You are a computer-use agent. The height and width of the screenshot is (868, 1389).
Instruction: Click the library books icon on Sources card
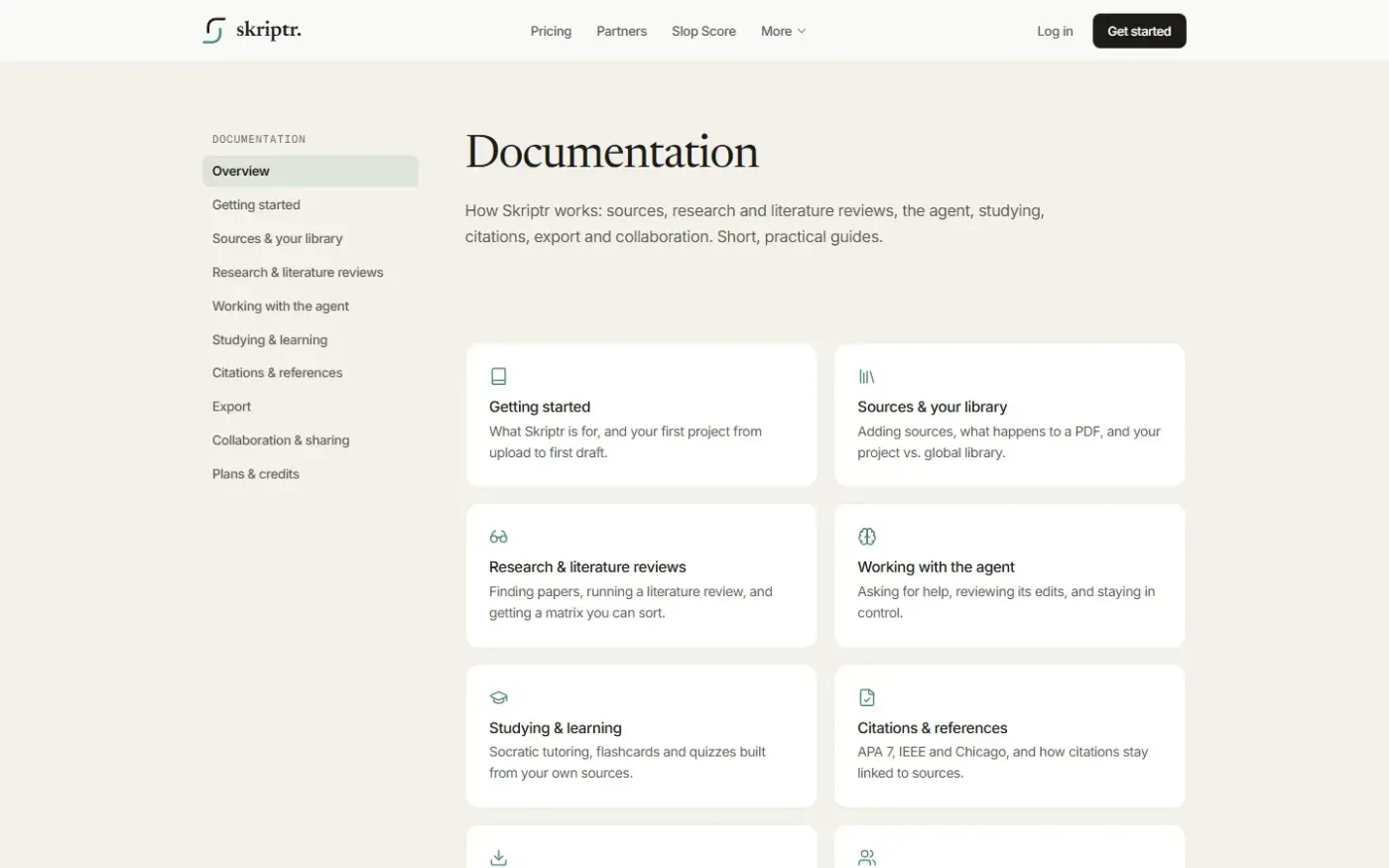click(866, 376)
